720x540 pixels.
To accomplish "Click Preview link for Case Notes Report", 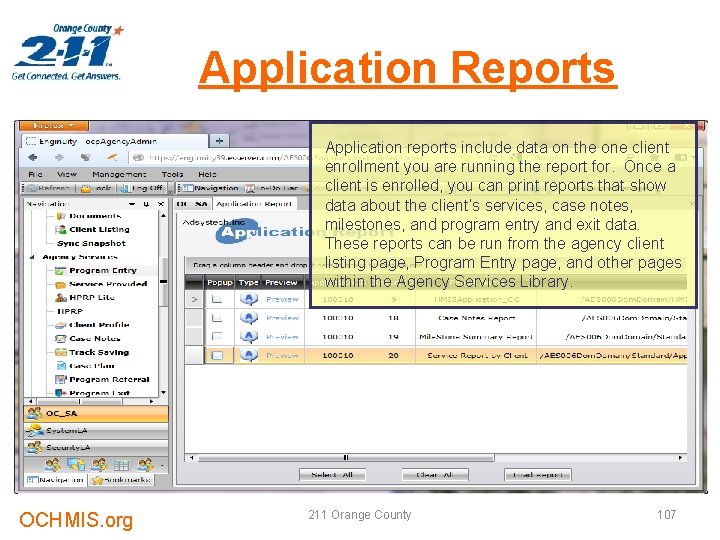I will [282, 318].
